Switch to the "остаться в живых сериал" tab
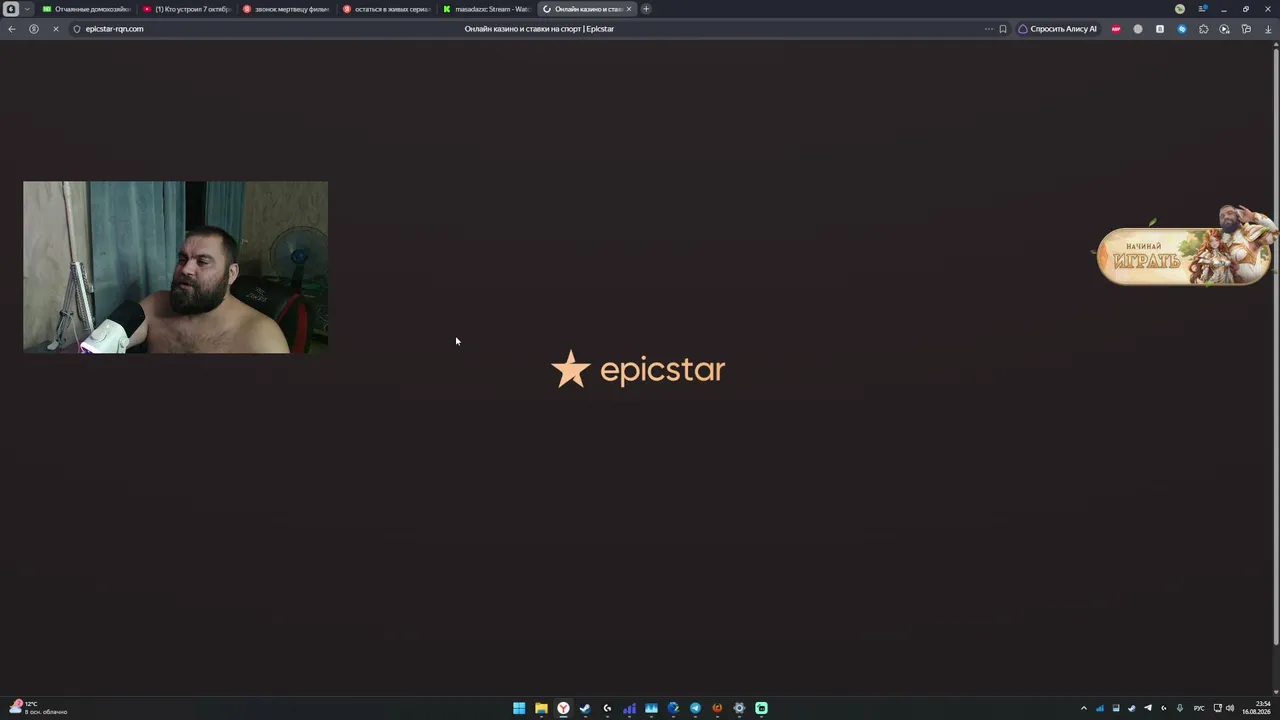Viewport: 1280px width, 720px height. (x=387, y=9)
